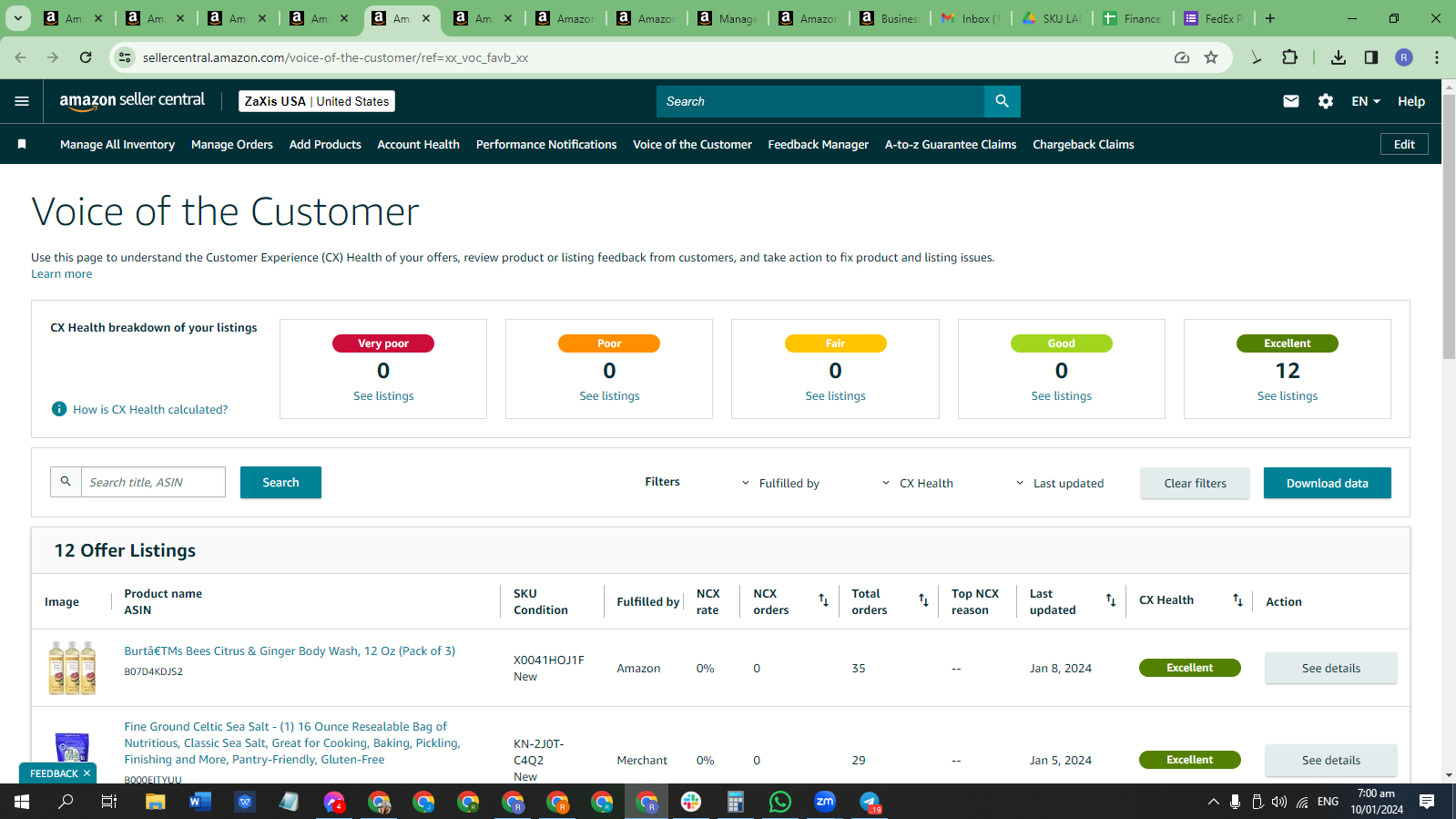See listings under Very poor
This screenshot has width=1456, height=819.
383,396
